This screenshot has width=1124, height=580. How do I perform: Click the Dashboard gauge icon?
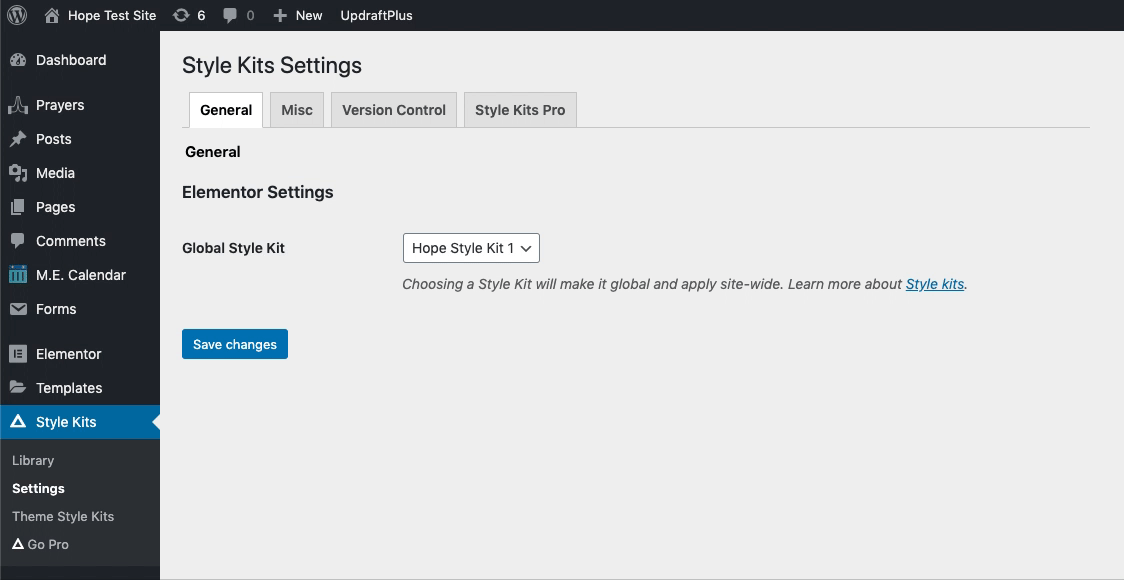point(18,60)
